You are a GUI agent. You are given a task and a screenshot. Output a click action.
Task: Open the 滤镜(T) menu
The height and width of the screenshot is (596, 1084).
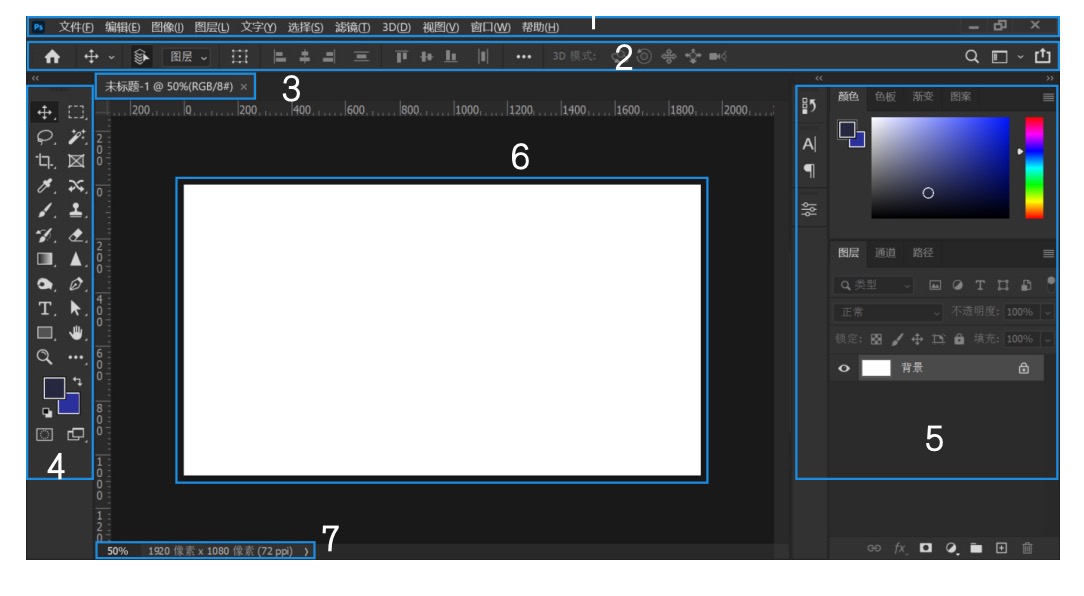352,27
